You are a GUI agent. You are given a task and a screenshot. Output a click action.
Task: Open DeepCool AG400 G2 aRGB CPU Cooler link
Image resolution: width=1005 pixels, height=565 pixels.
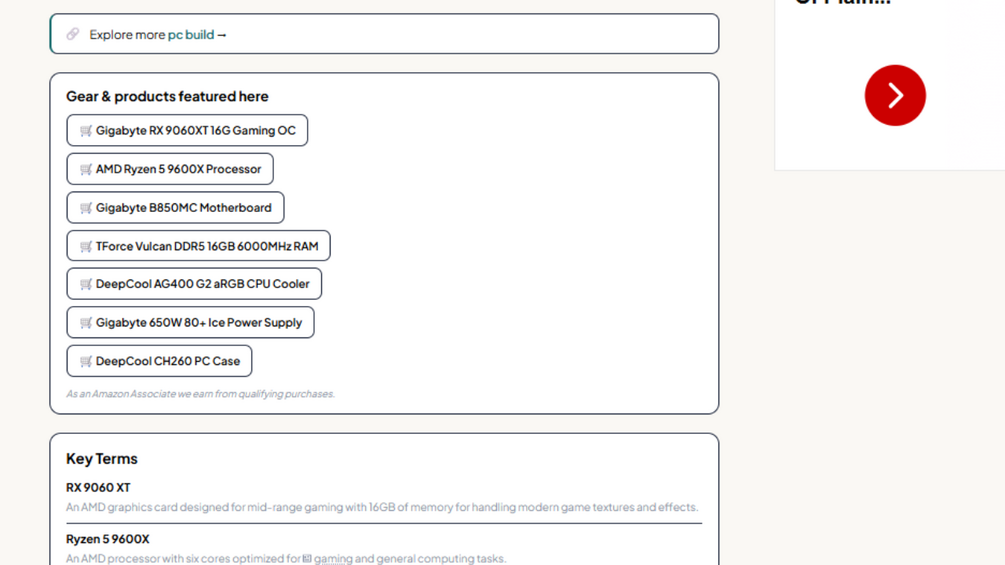coord(194,284)
